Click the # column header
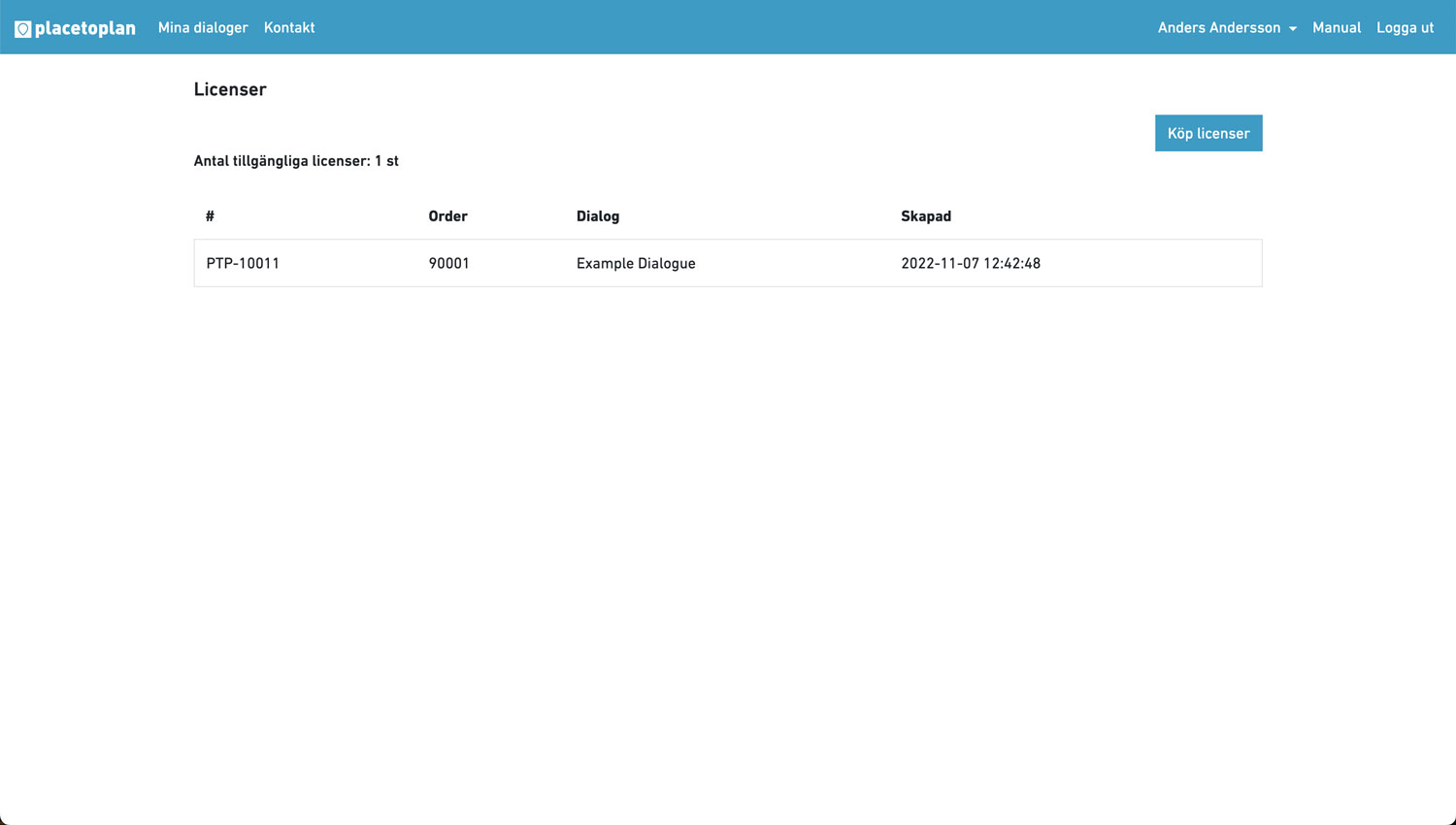Screen dimensions: 1456x825 [x=210, y=216]
